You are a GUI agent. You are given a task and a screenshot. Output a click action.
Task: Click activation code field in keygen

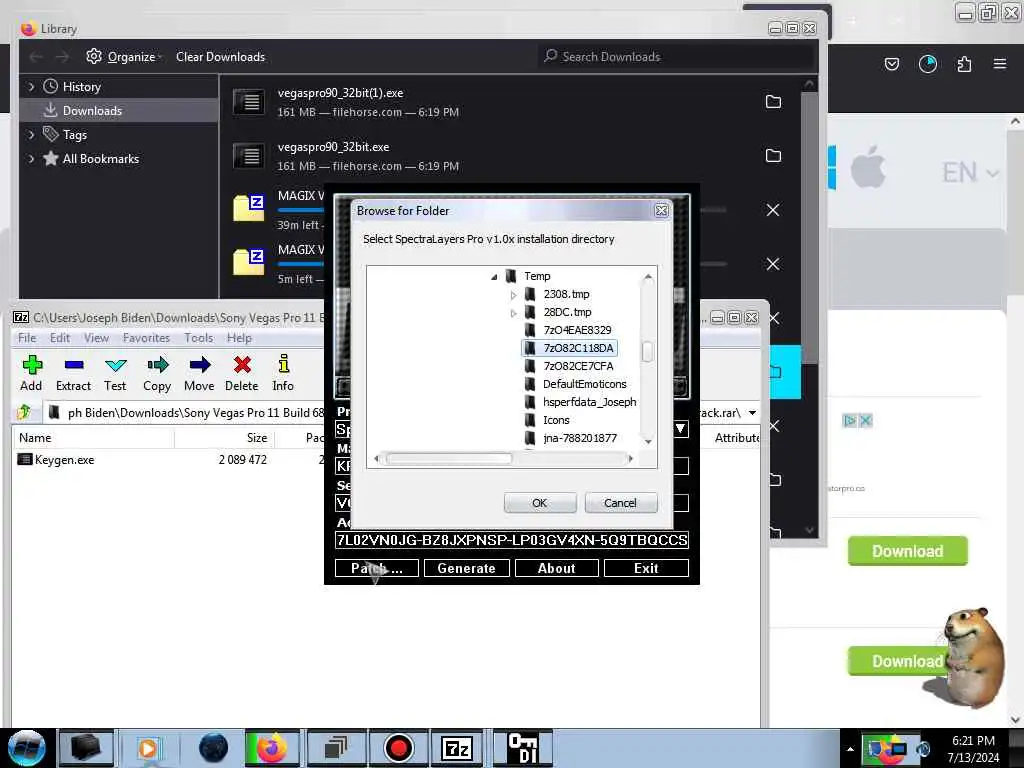(511, 540)
